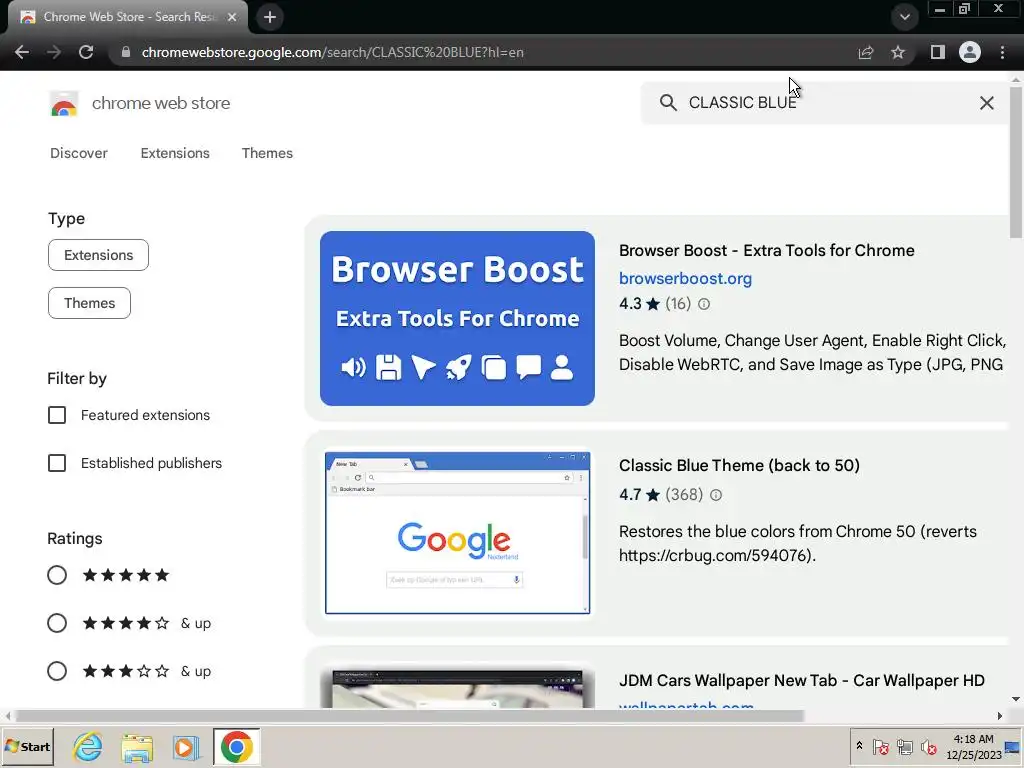Filter type by Themes chip
The width and height of the screenshot is (1024, 768).
(x=89, y=303)
